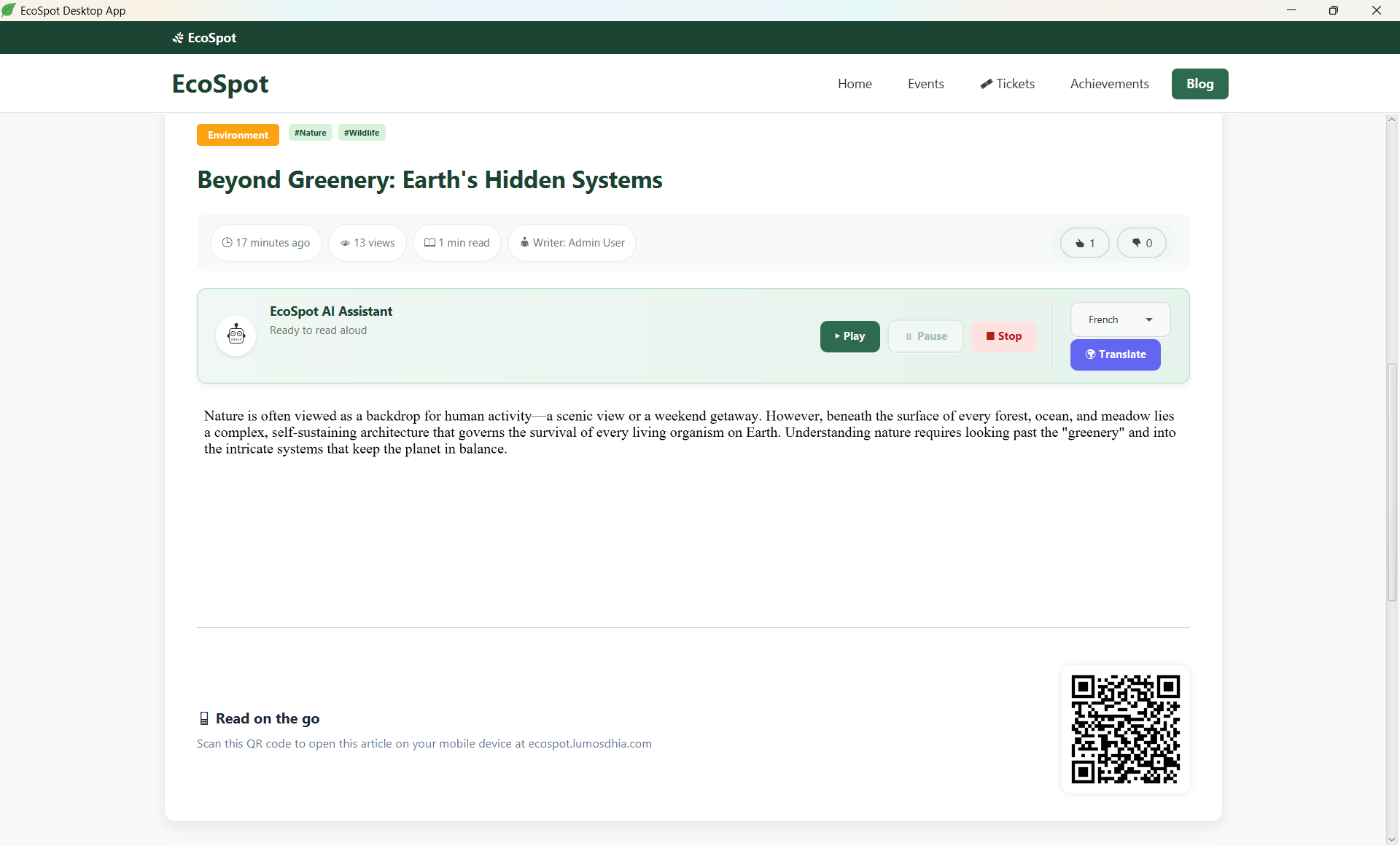Play the article read-aloud
Viewport: 1400px width, 846px height.
pos(849,336)
